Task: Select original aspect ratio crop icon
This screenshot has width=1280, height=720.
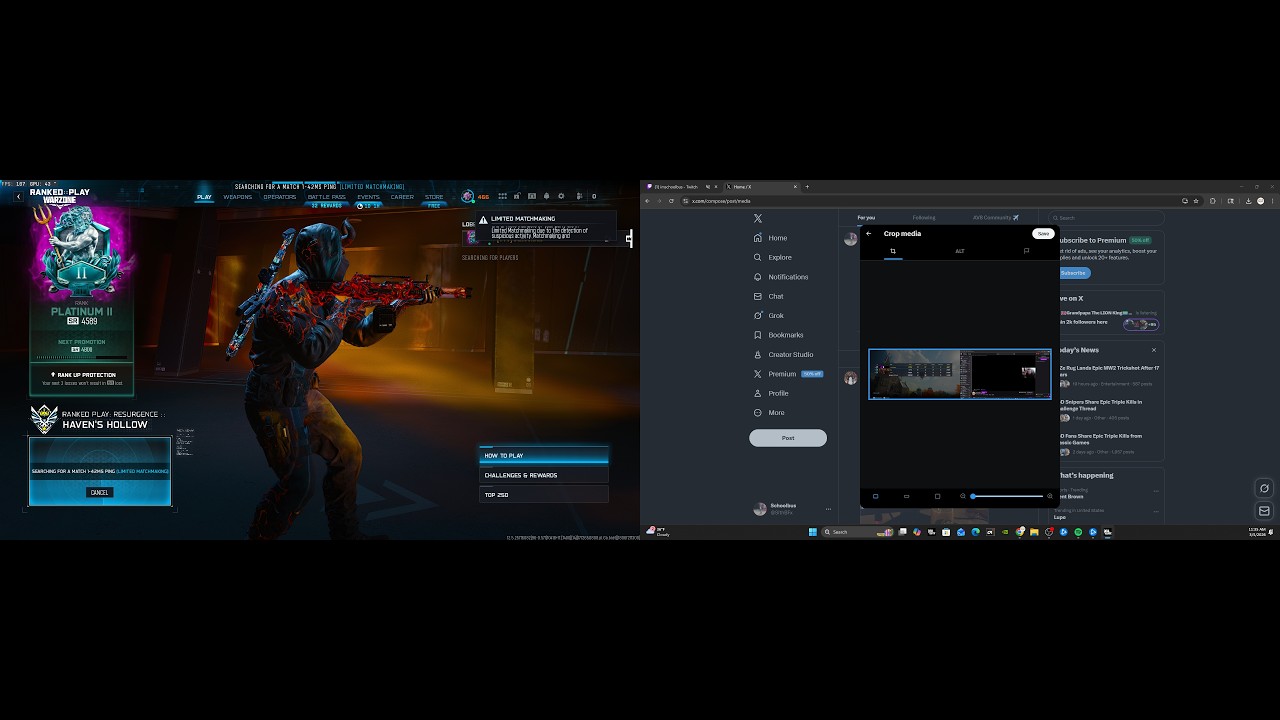Action: click(875, 496)
